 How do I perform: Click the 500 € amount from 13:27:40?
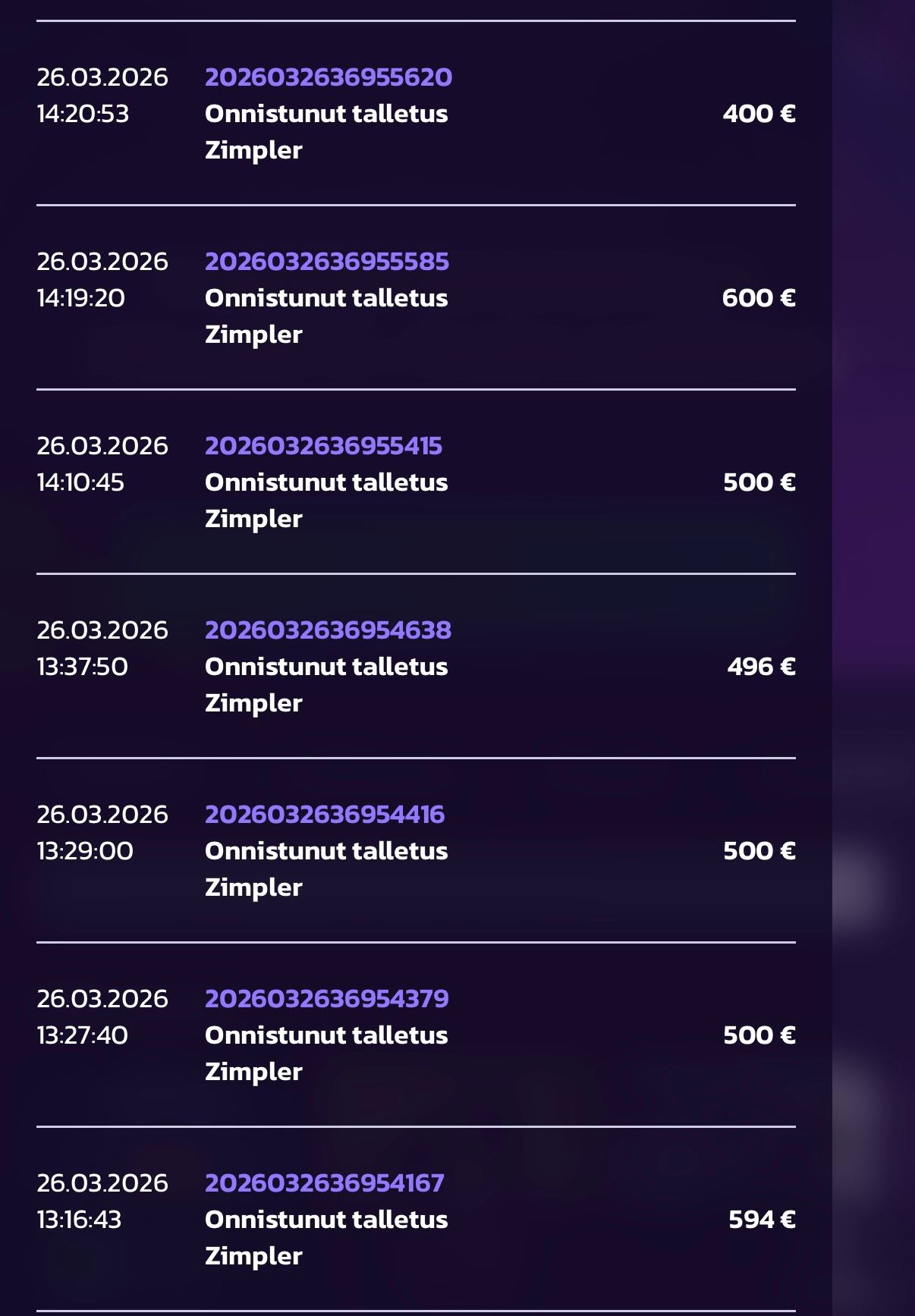click(759, 1035)
